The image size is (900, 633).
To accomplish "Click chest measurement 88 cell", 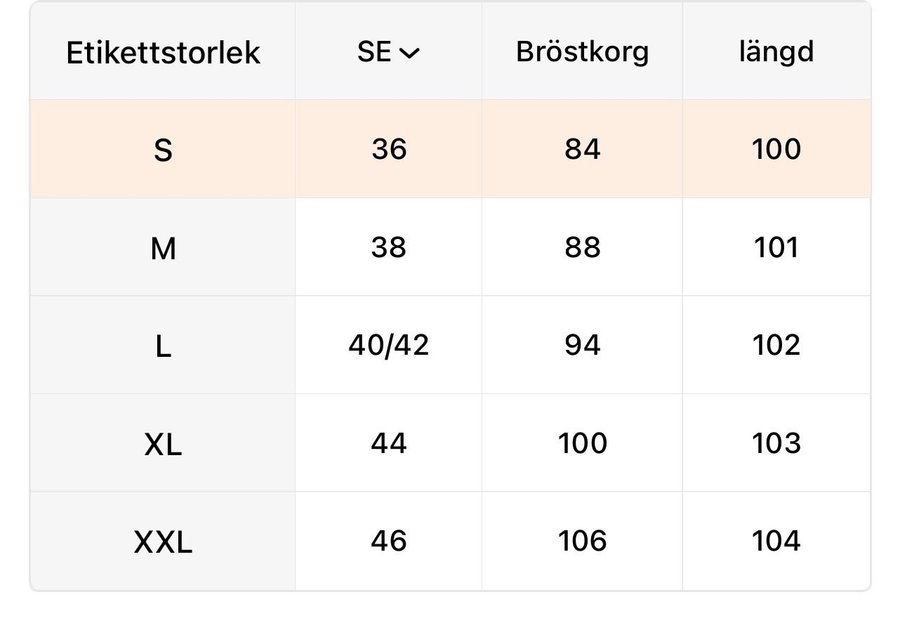I will [582, 247].
